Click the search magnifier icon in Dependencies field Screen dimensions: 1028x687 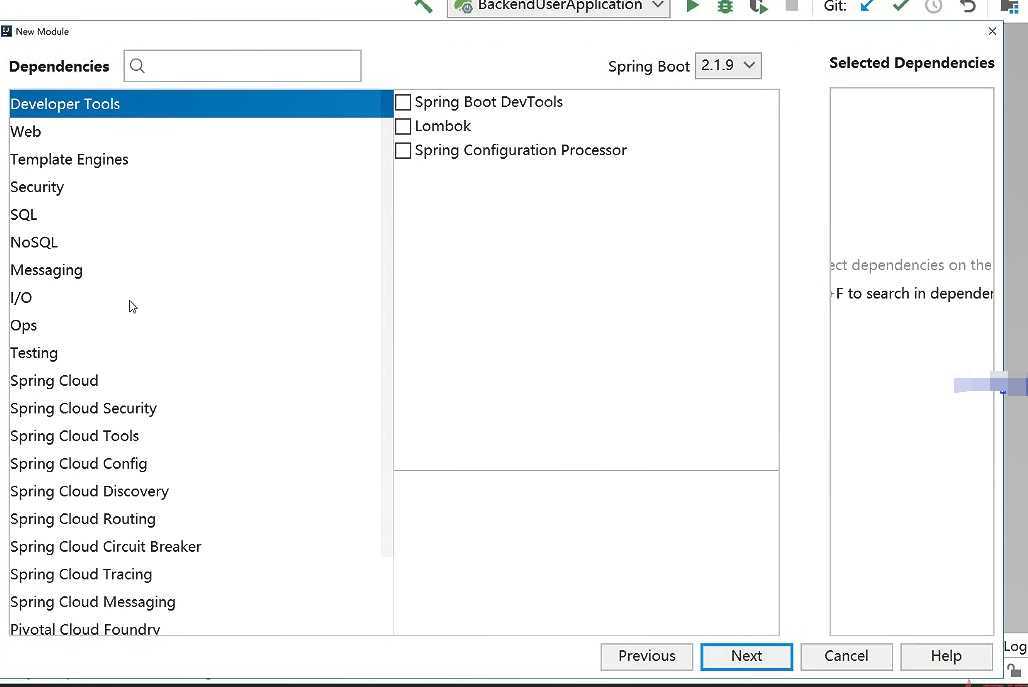pyautogui.click(x=137, y=66)
